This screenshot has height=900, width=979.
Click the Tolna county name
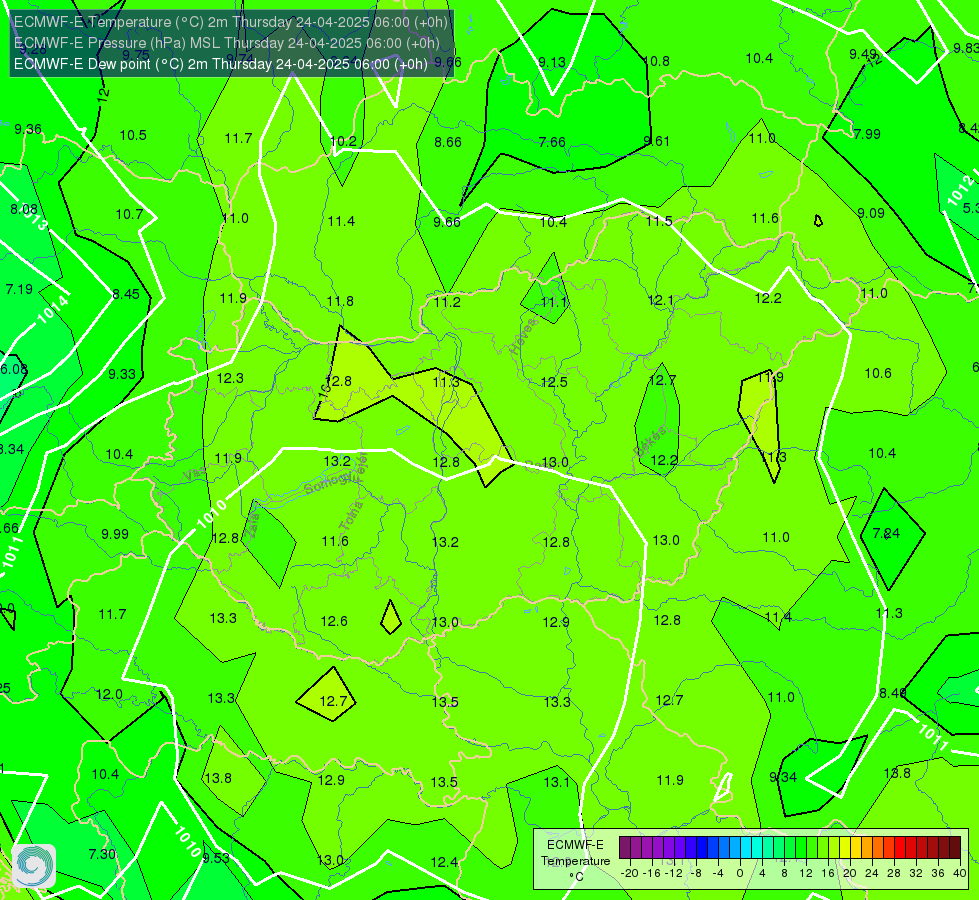point(350,516)
